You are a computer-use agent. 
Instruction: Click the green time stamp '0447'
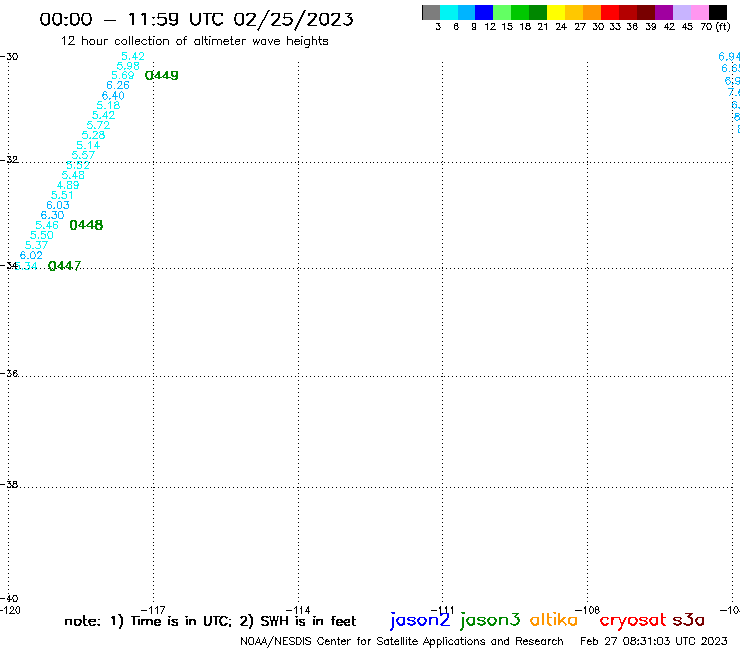click(x=65, y=266)
